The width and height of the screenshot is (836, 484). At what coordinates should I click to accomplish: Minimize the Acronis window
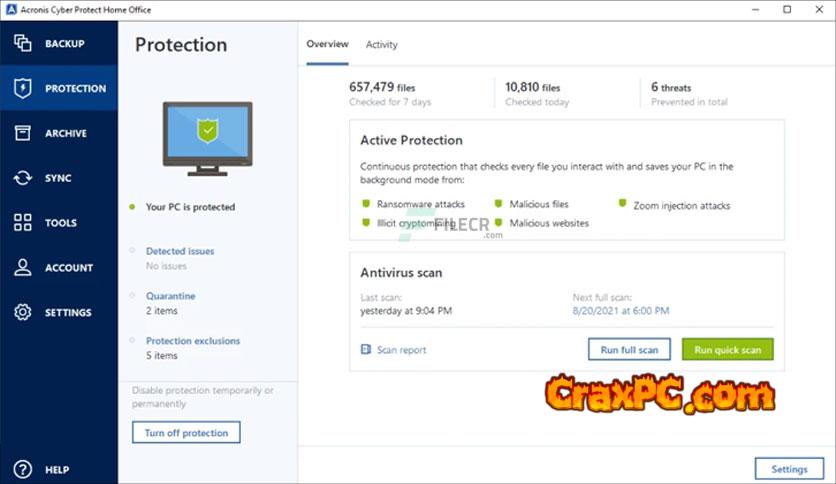755,10
